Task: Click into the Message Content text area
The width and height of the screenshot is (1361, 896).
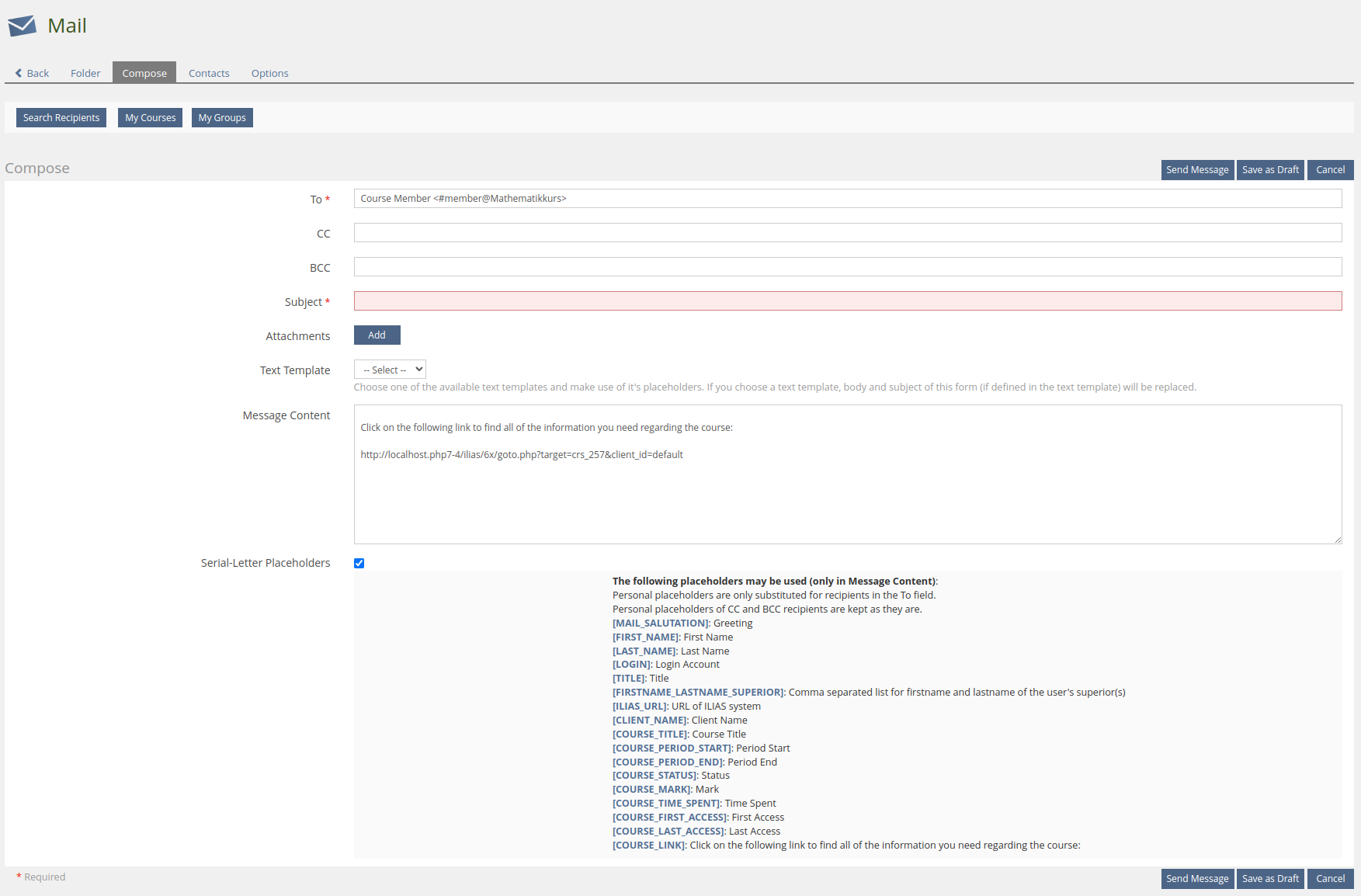Action: [x=847, y=497]
